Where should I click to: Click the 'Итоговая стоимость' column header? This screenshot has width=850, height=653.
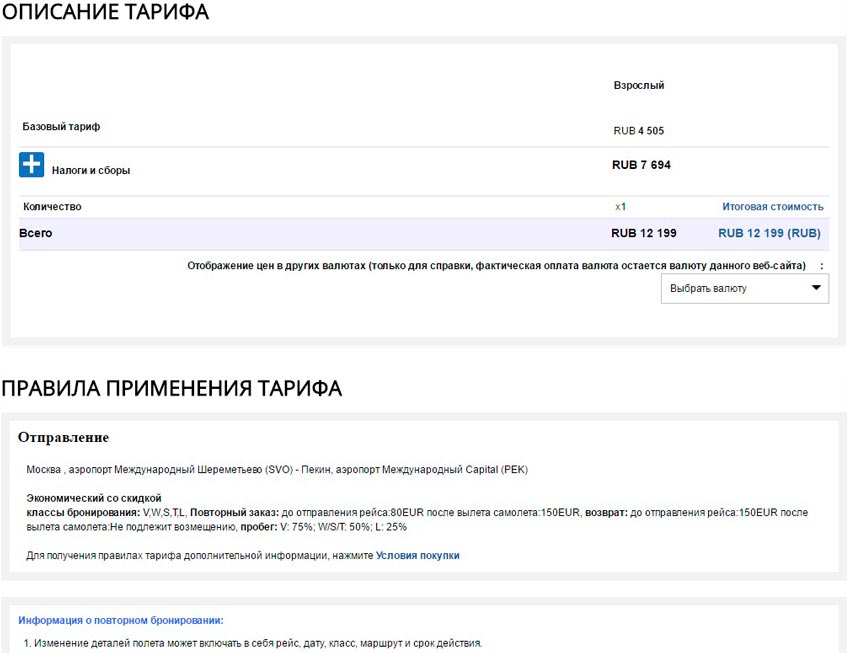[x=772, y=207]
